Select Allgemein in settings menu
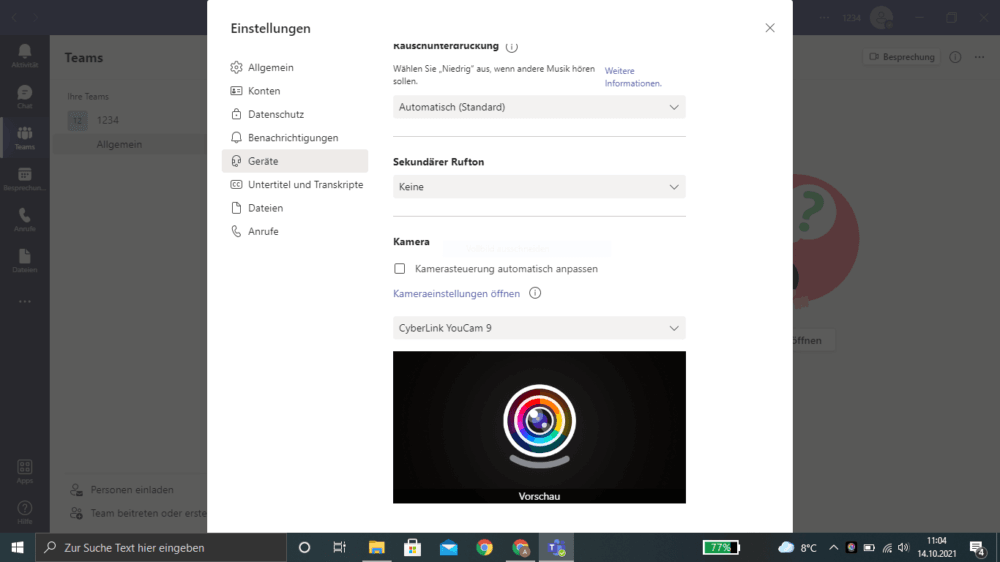 pos(295,68)
